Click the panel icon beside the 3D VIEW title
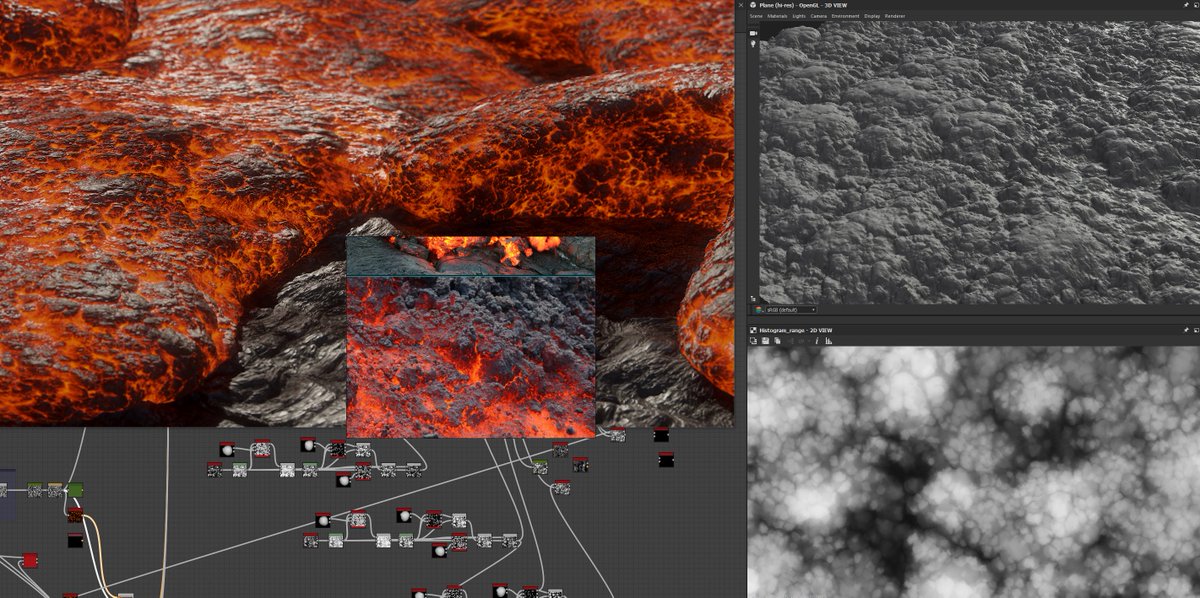 tap(752, 5)
